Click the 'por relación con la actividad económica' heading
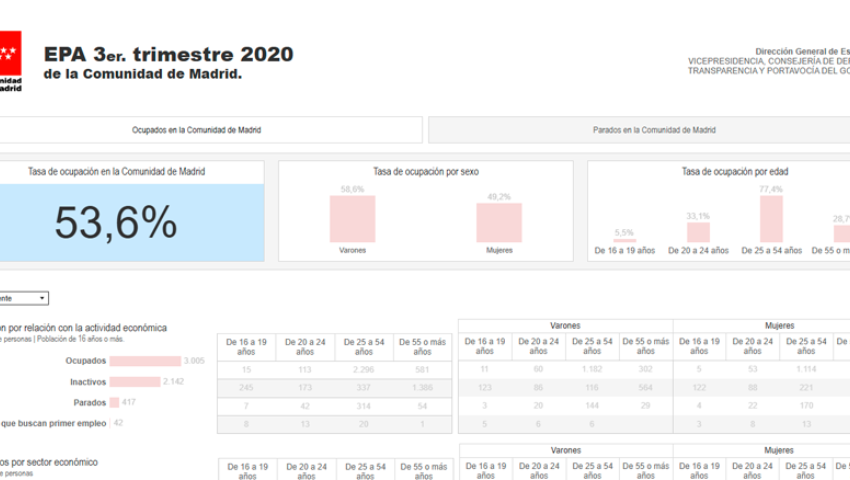The width and height of the screenshot is (850, 480). tap(83, 328)
